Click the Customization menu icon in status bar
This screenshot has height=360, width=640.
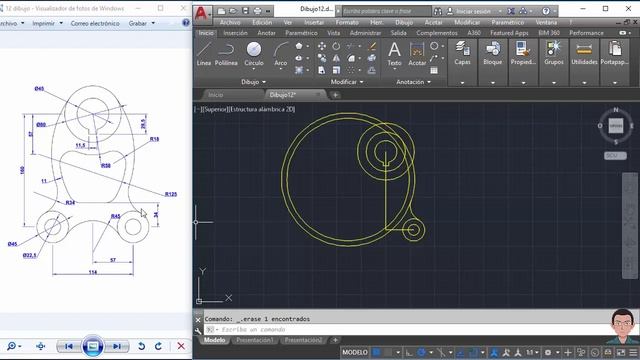pos(633,352)
